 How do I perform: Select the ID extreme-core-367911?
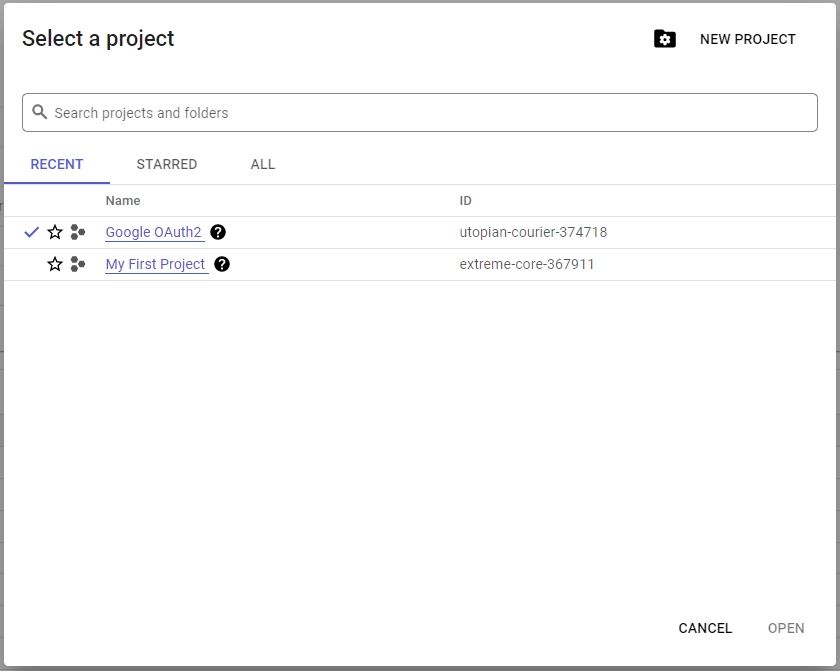(527, 265)
